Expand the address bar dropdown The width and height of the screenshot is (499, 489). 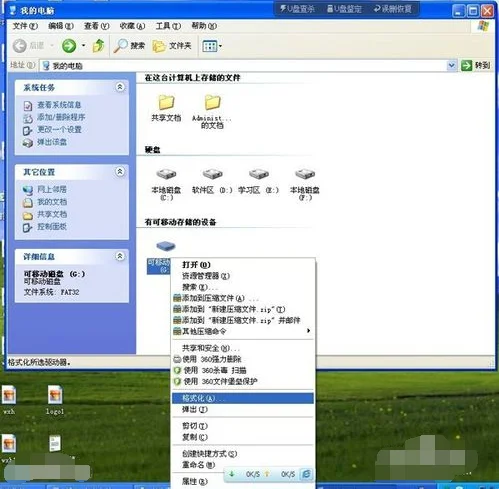451,65
